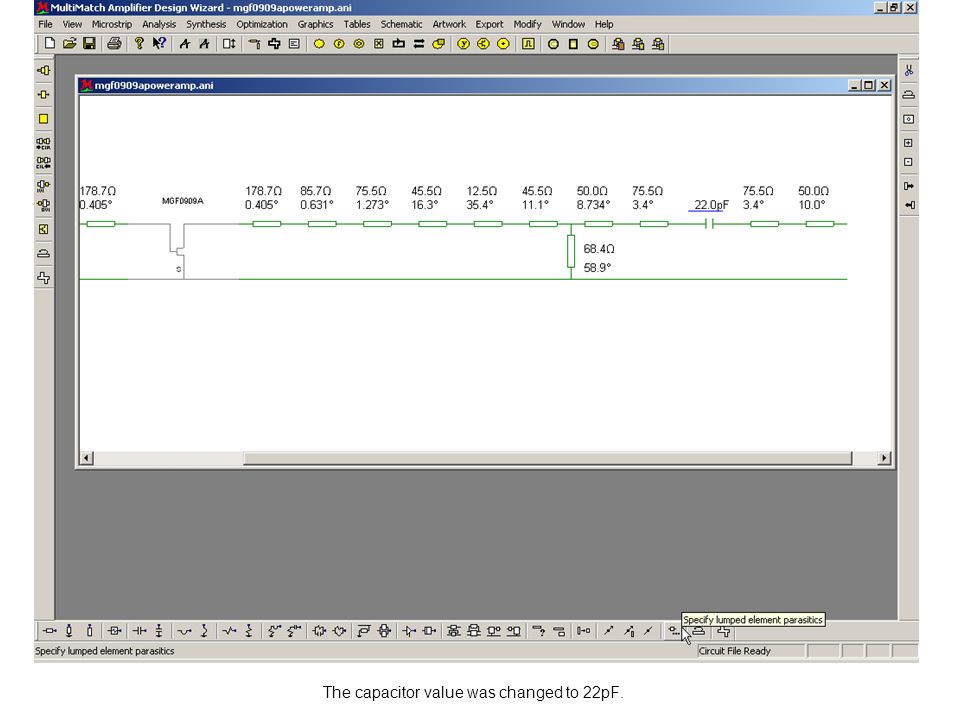Click the yellow Y-circle toolbar icon

(463, 43)
